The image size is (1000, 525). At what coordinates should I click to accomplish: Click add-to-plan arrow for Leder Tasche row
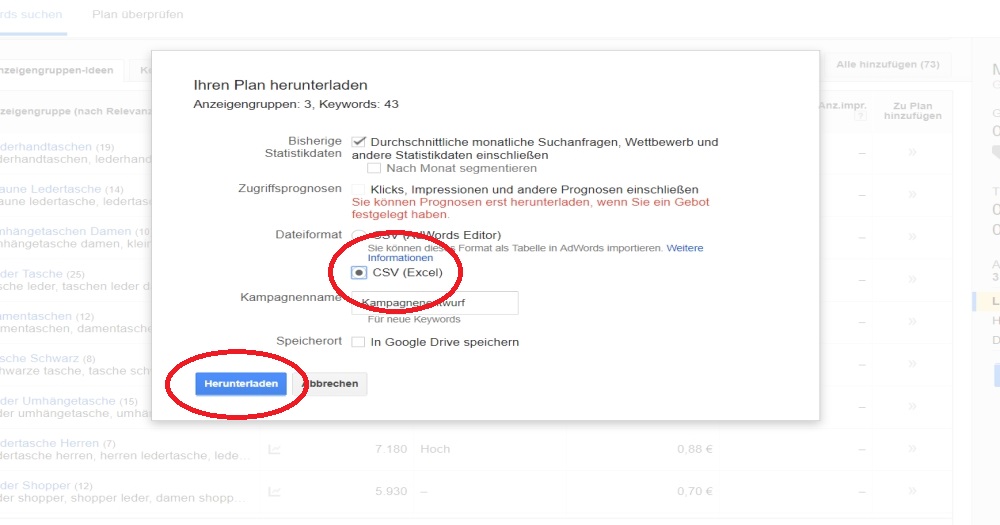click(912, 280)
